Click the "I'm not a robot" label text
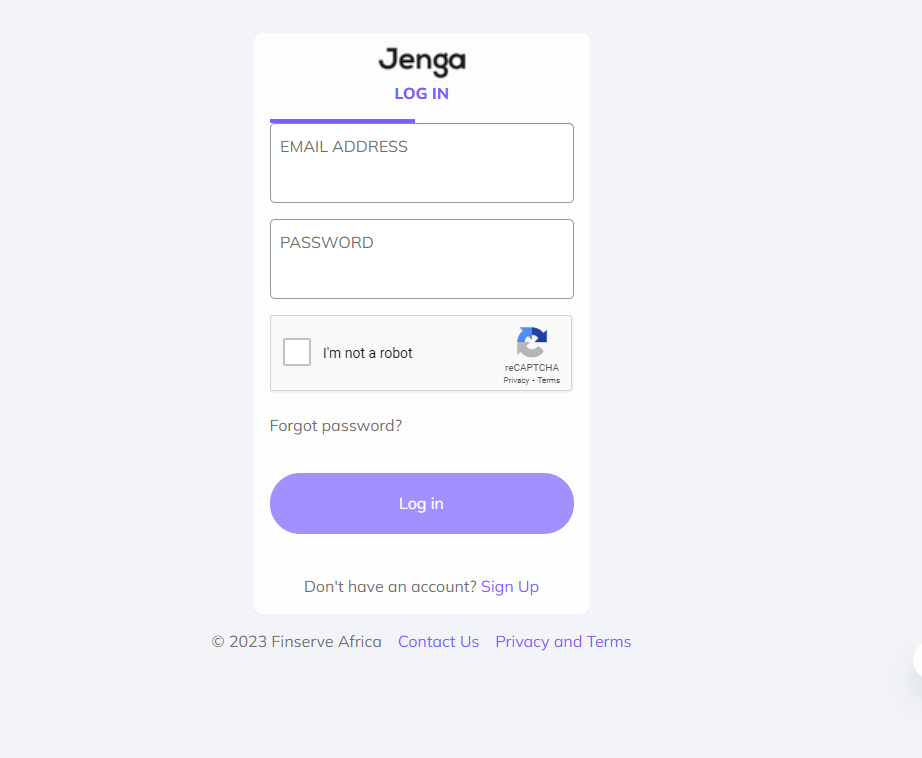Screen dimensions: 922x758 click(368, 353)
